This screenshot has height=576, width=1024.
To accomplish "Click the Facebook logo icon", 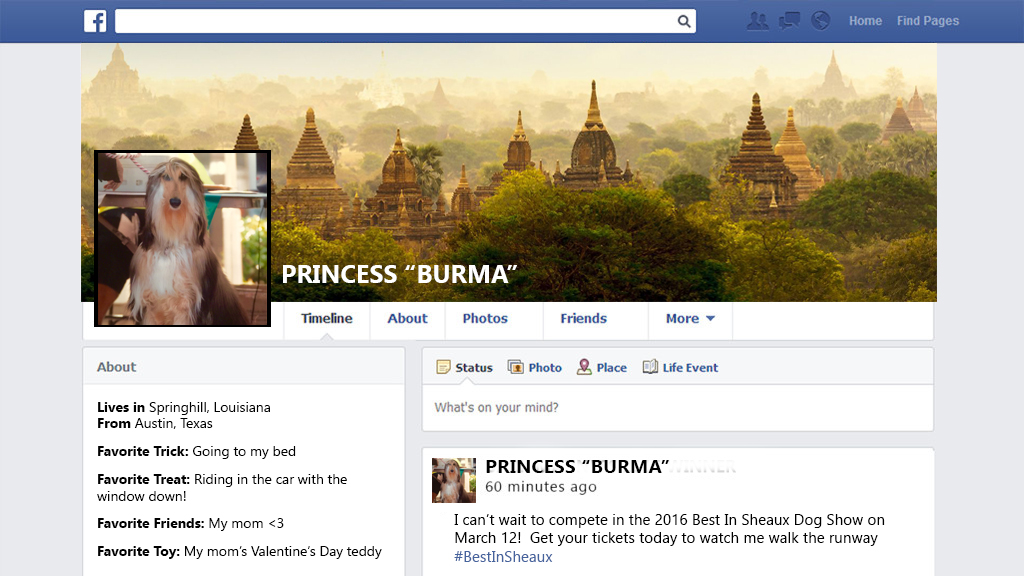I will click(95, 21).
